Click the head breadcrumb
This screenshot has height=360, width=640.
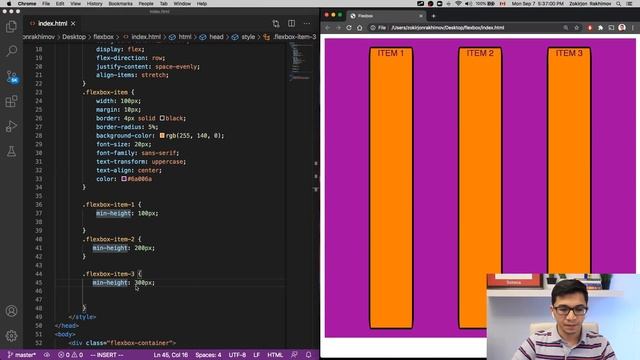[x=212, y=37]
